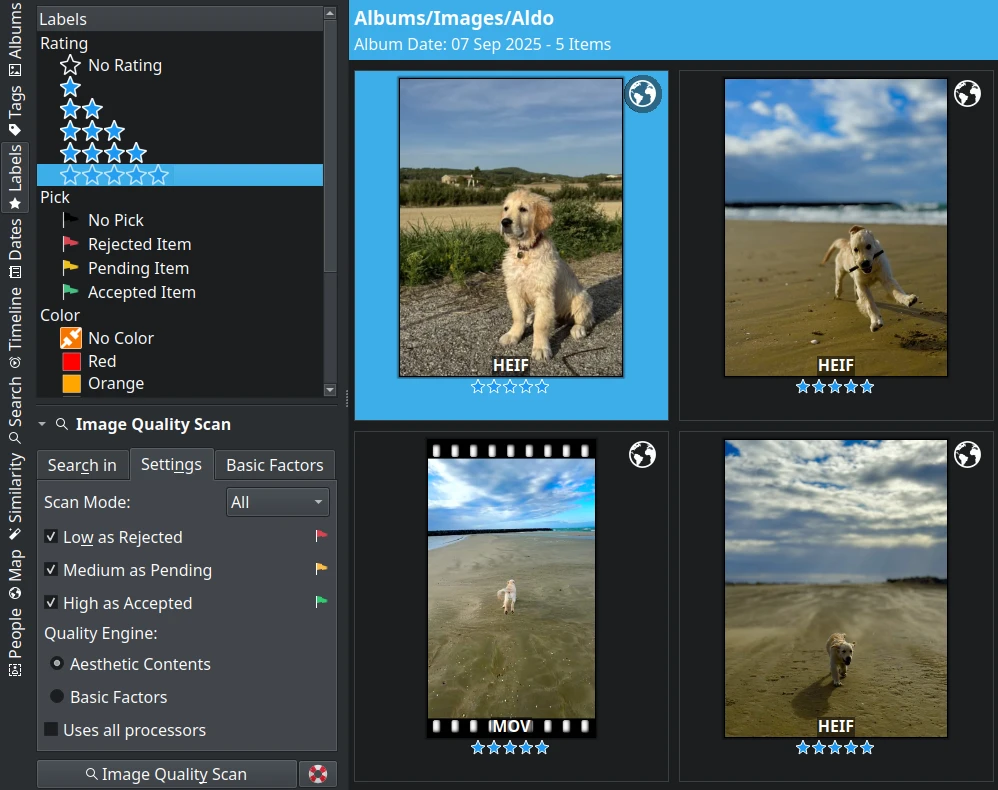This screenshot has height=790, width=998.
Task: Open the Scan Mode dropdown
Action: (x=277, y=502)
